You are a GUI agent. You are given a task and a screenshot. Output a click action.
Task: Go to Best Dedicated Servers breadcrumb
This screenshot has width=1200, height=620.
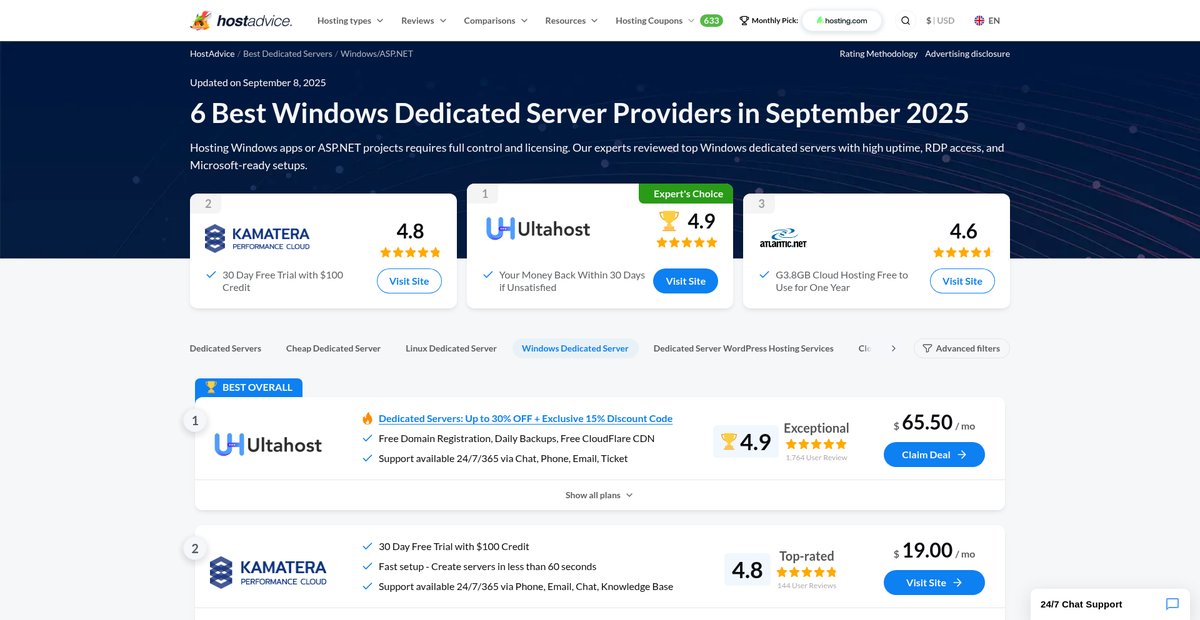(x=288, y=53)
